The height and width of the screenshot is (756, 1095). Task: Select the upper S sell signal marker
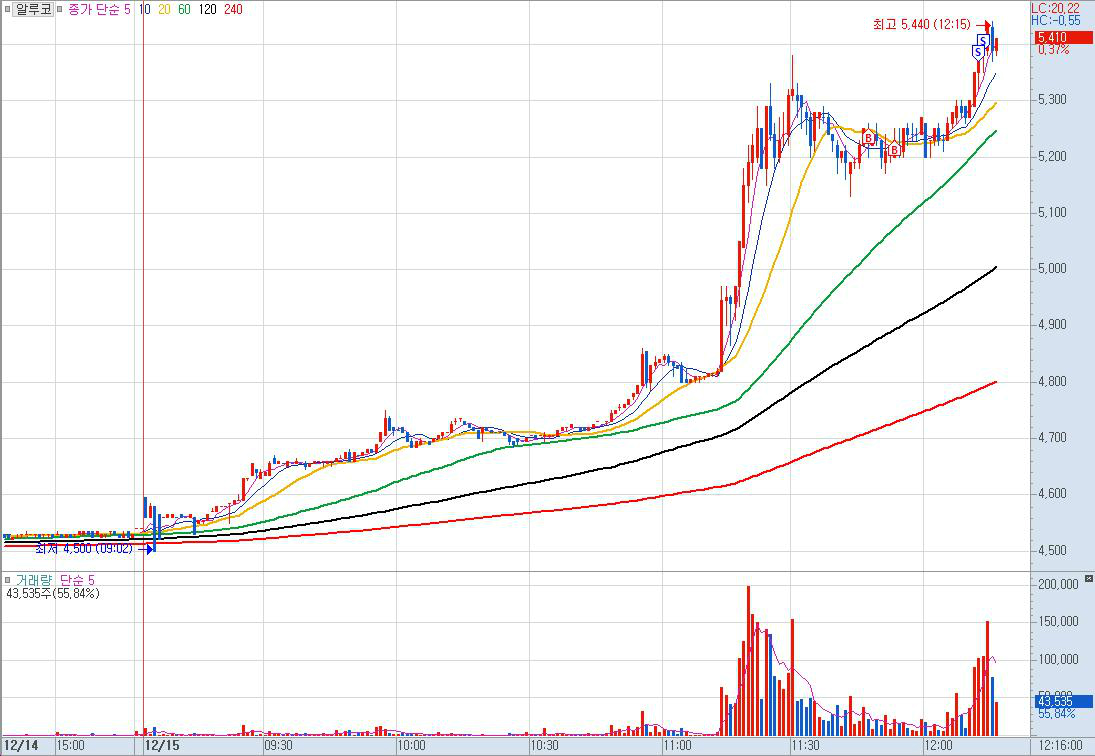pos(983,41)
